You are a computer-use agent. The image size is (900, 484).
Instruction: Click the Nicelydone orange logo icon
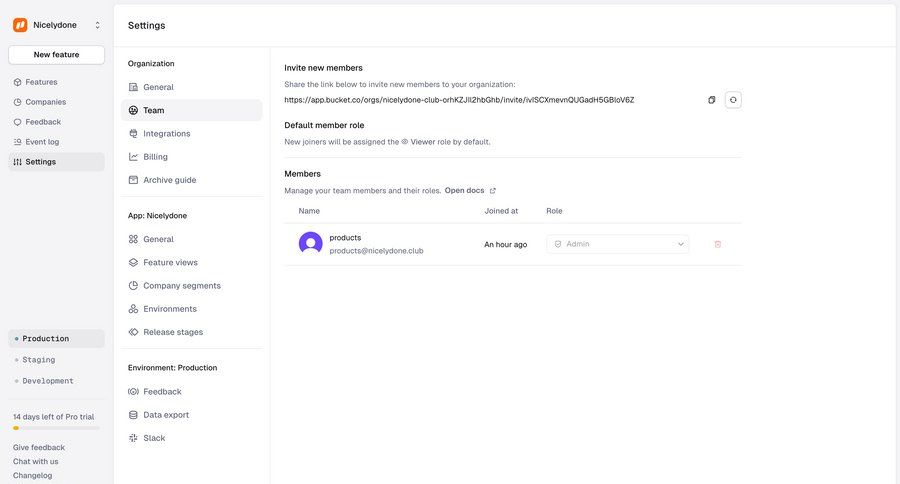click(x=20, y=25)
